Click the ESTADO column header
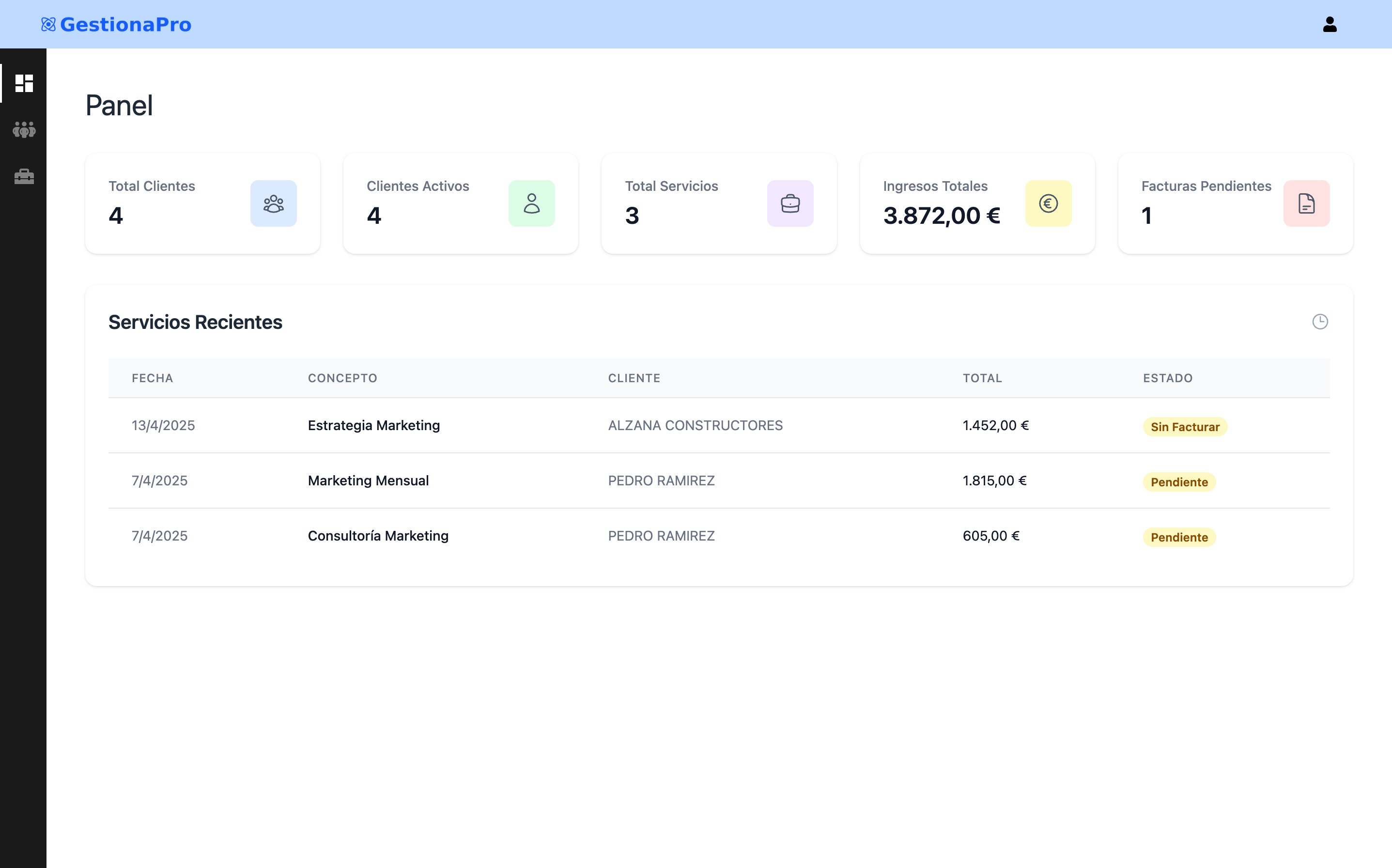The image size is (1392, 868). (1168, 378)
